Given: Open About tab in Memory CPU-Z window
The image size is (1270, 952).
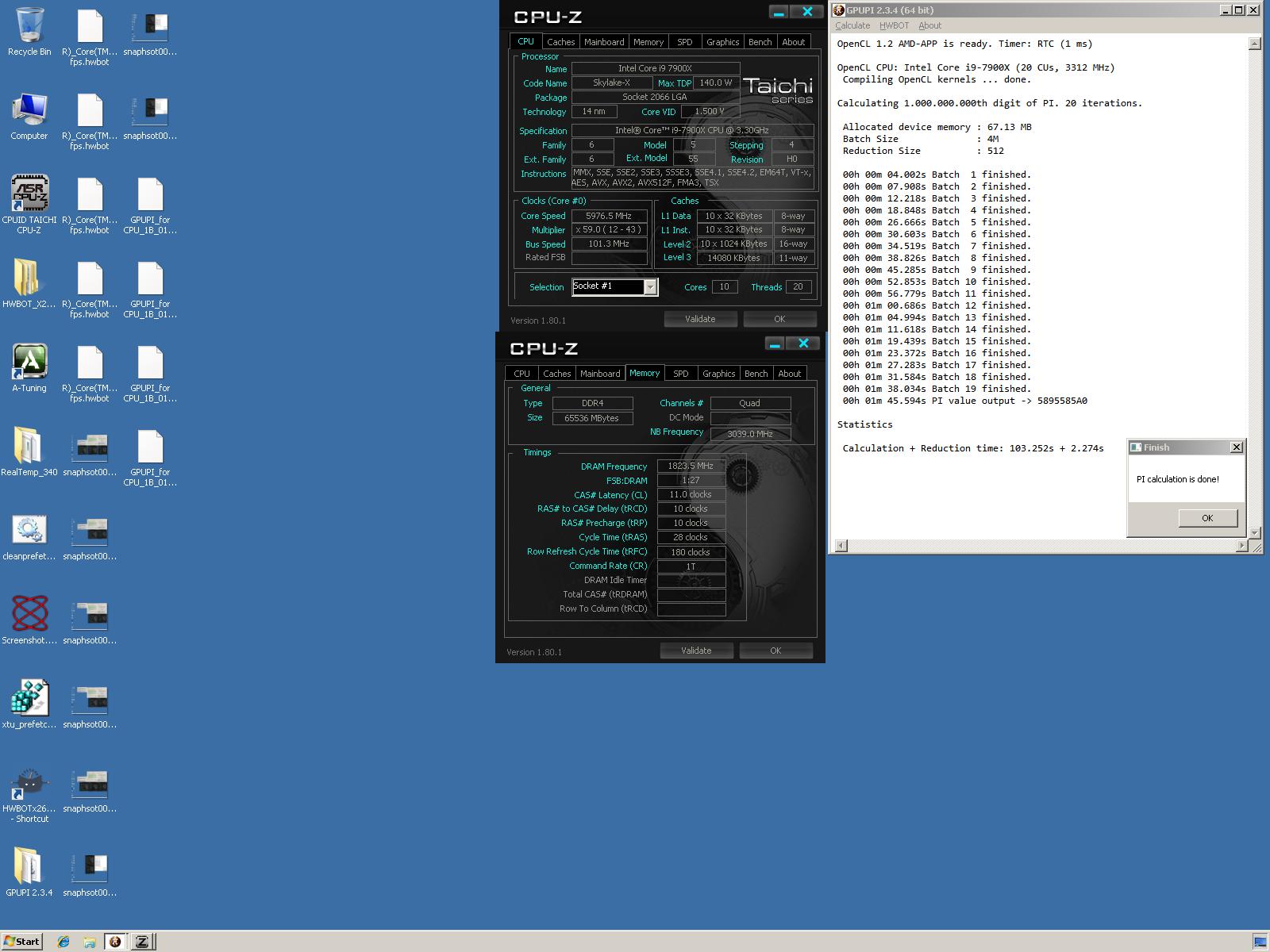Looking at the screenshot, I should pyautogui.click(x=789, y=374).
